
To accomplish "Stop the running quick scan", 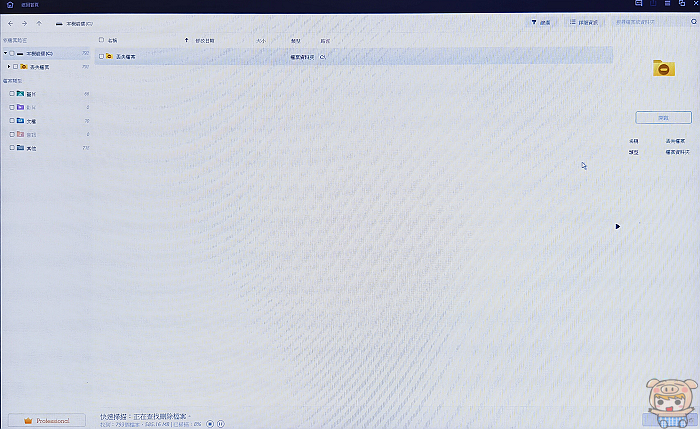I will 210,424.
